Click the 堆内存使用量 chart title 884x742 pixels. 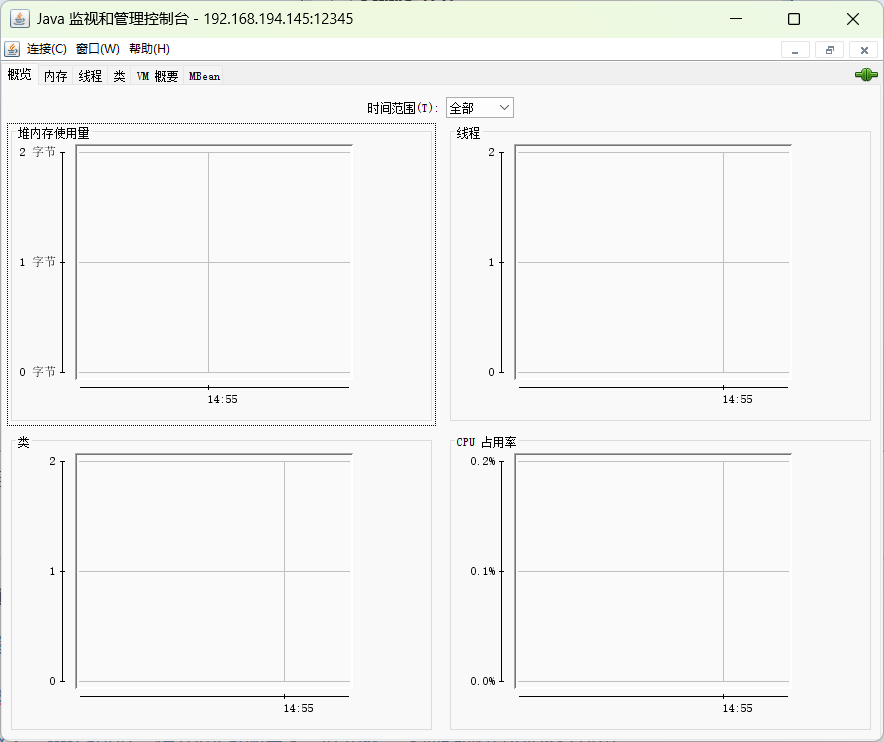pos(54,133)
